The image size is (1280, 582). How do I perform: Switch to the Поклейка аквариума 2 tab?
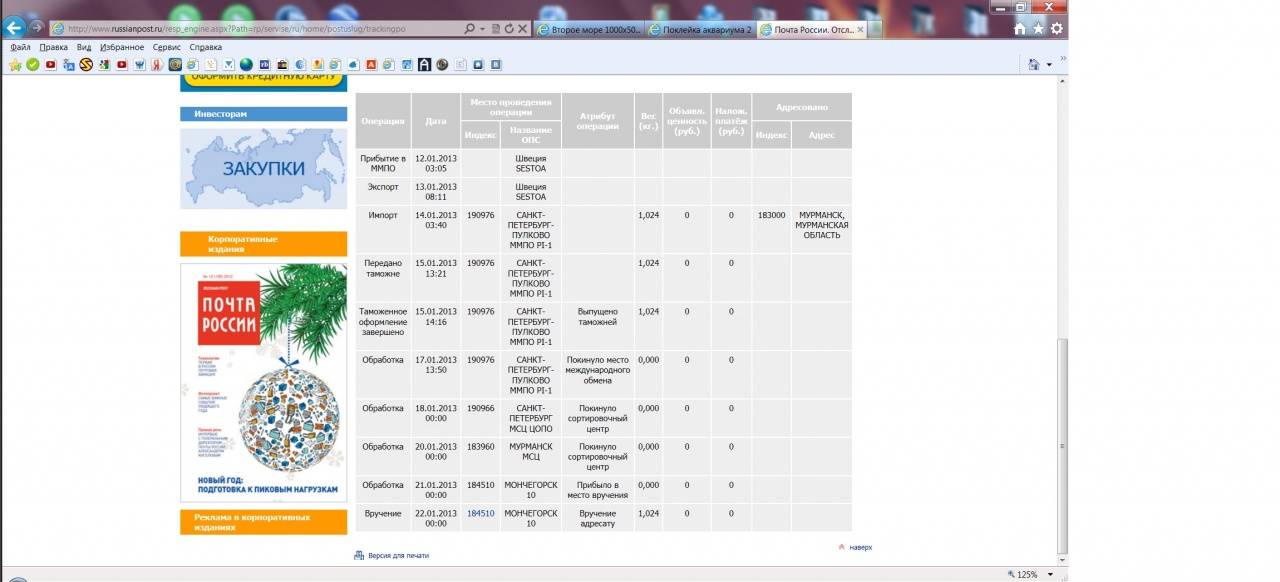coord(700,29)
